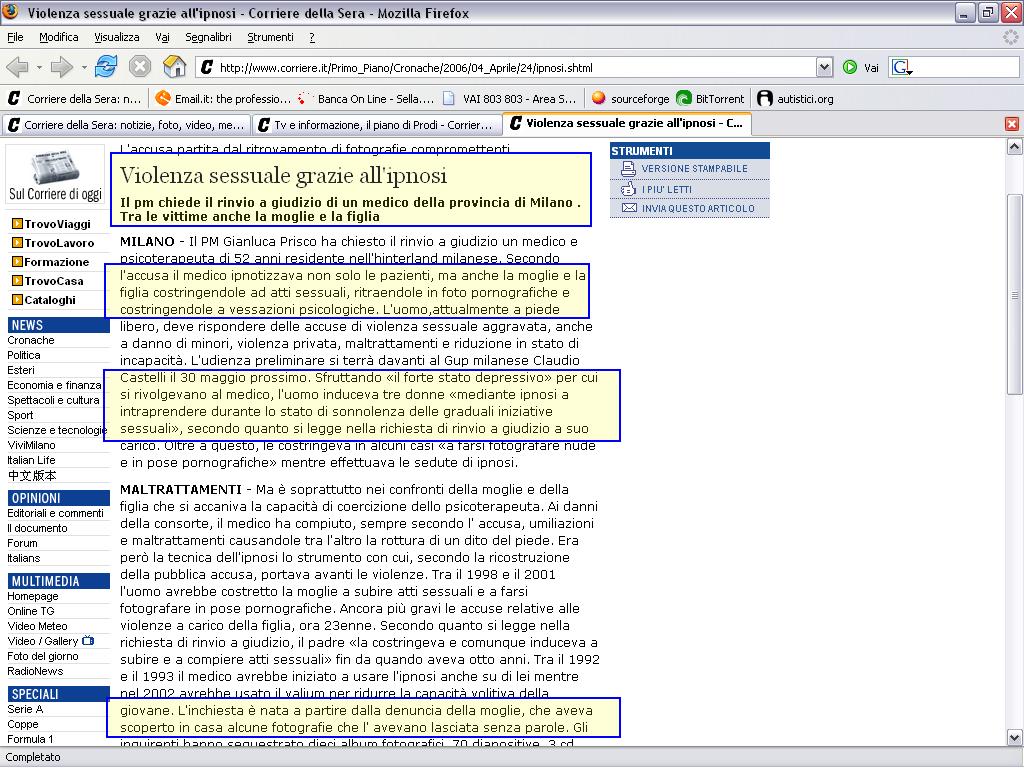Click the Formazione orange arrow icon
Viewport: 1024px width, 768px height.
(18, 262)
